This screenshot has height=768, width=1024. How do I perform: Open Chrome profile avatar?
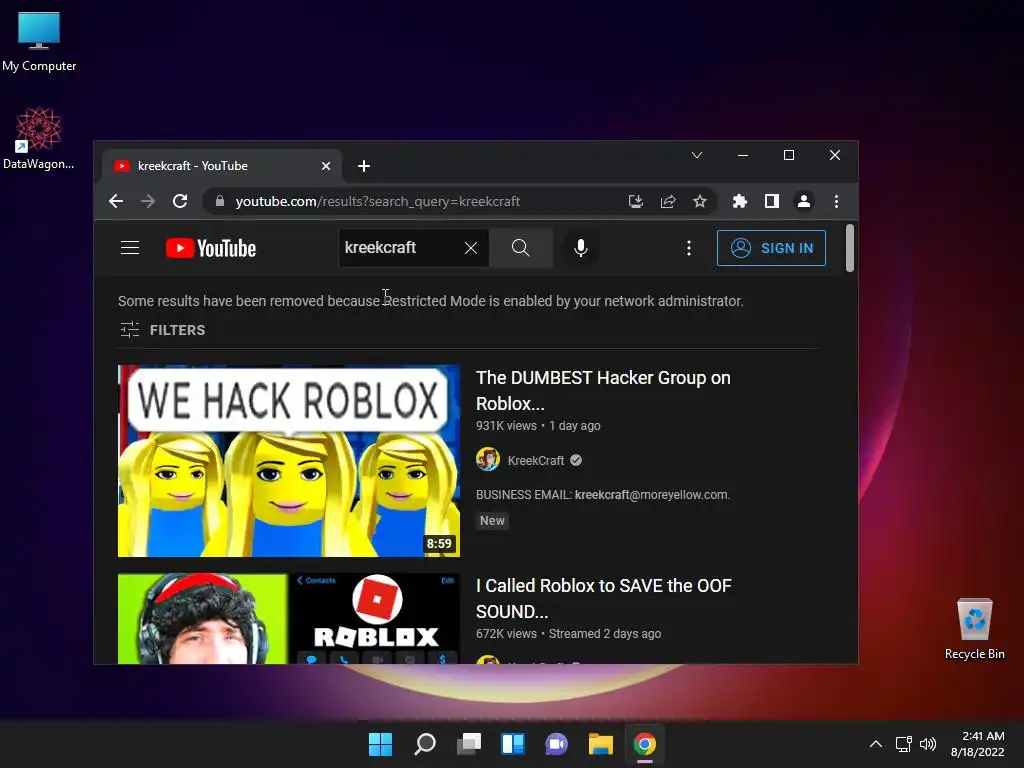(804, 201)
